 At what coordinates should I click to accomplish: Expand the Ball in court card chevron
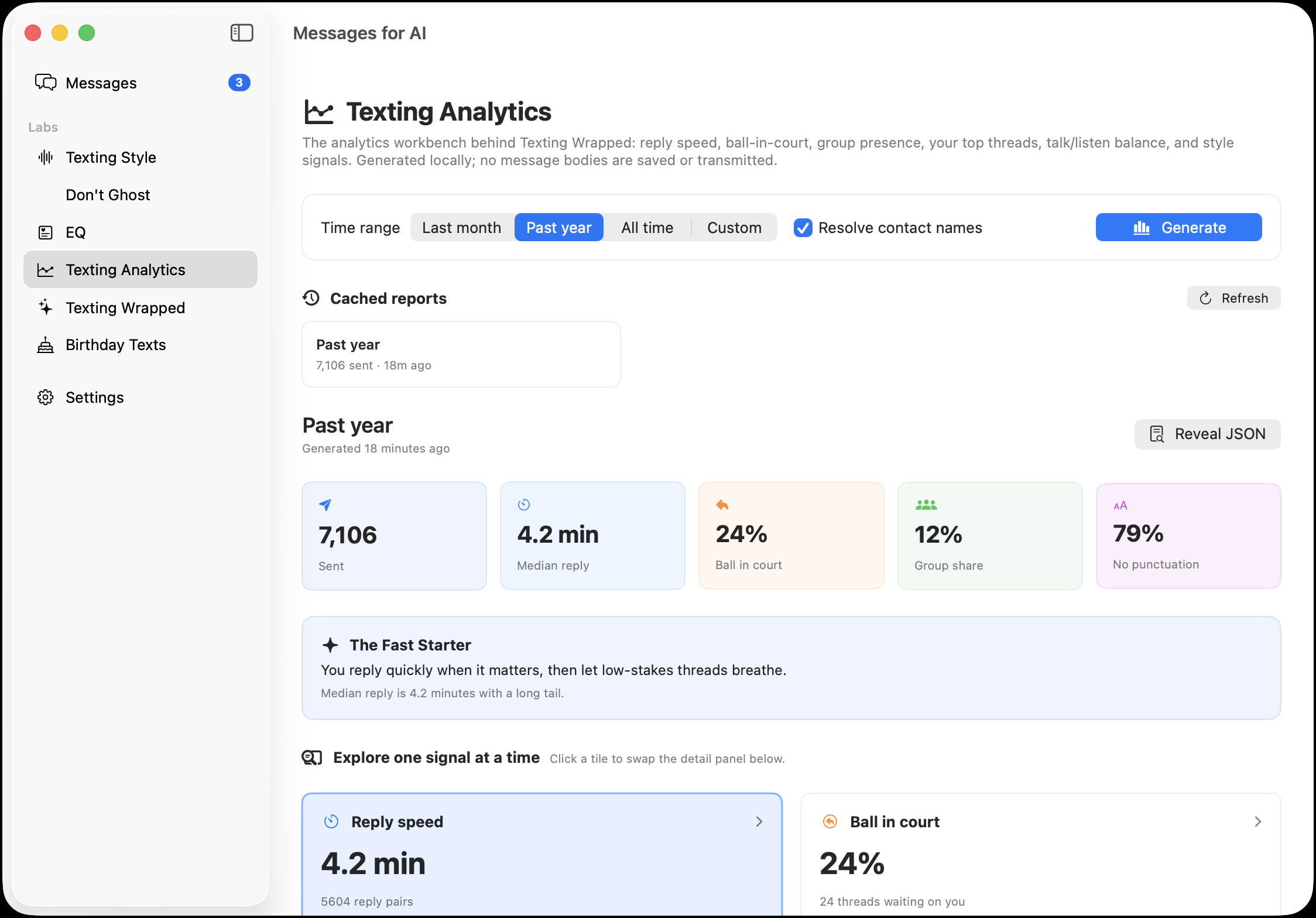[x=1258, y=821]
